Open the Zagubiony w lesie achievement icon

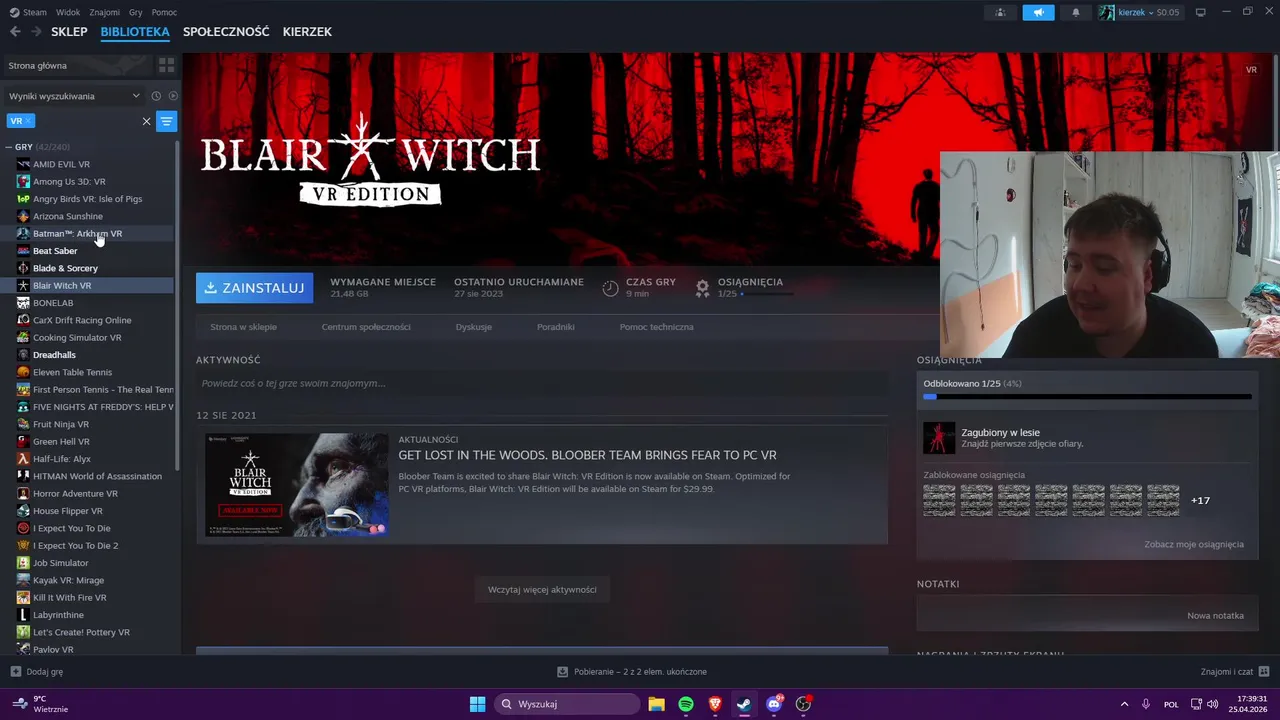[x=939, y=438]
